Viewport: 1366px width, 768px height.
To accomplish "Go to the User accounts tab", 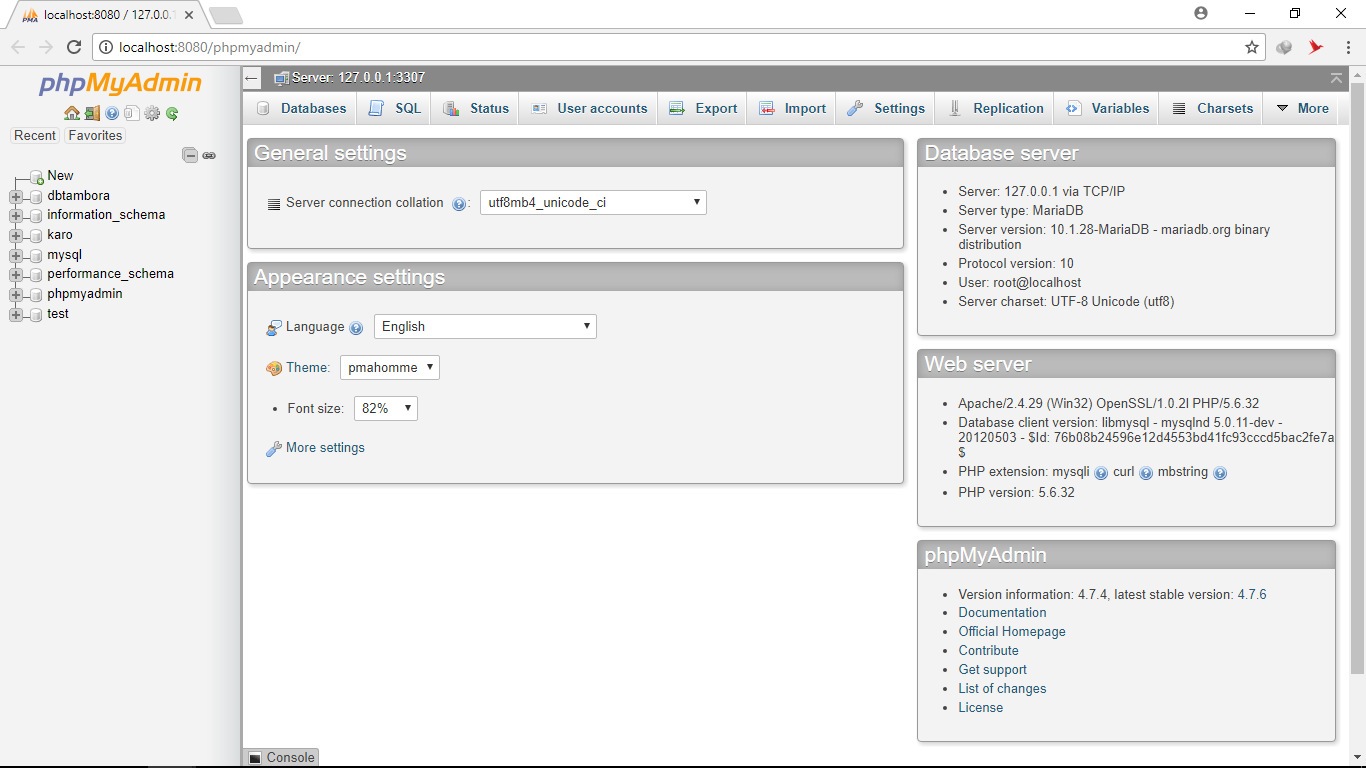I will click(589, 108).
